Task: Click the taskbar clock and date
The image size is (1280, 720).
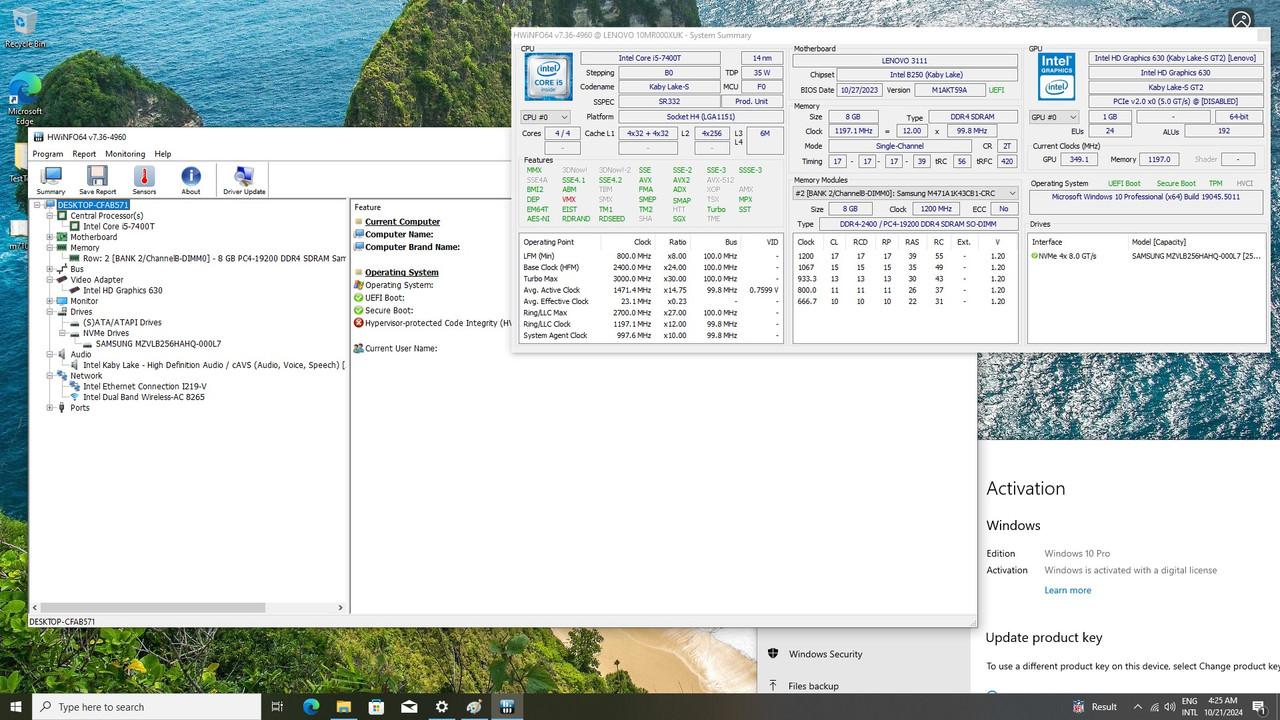Action: (x=1222, y=706)
